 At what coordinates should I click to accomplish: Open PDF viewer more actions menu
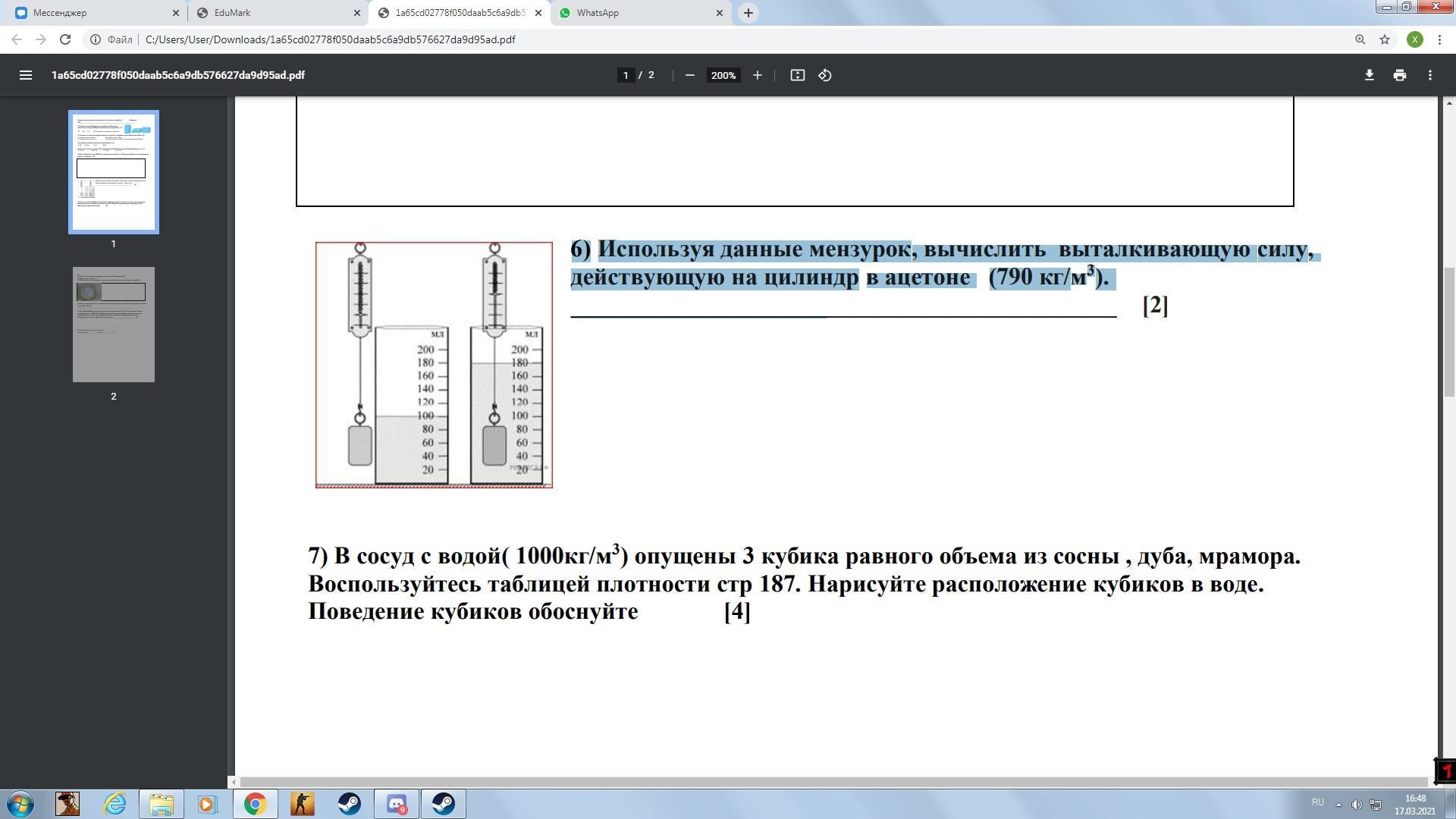pyautogui.click(x=1429, y=75)
